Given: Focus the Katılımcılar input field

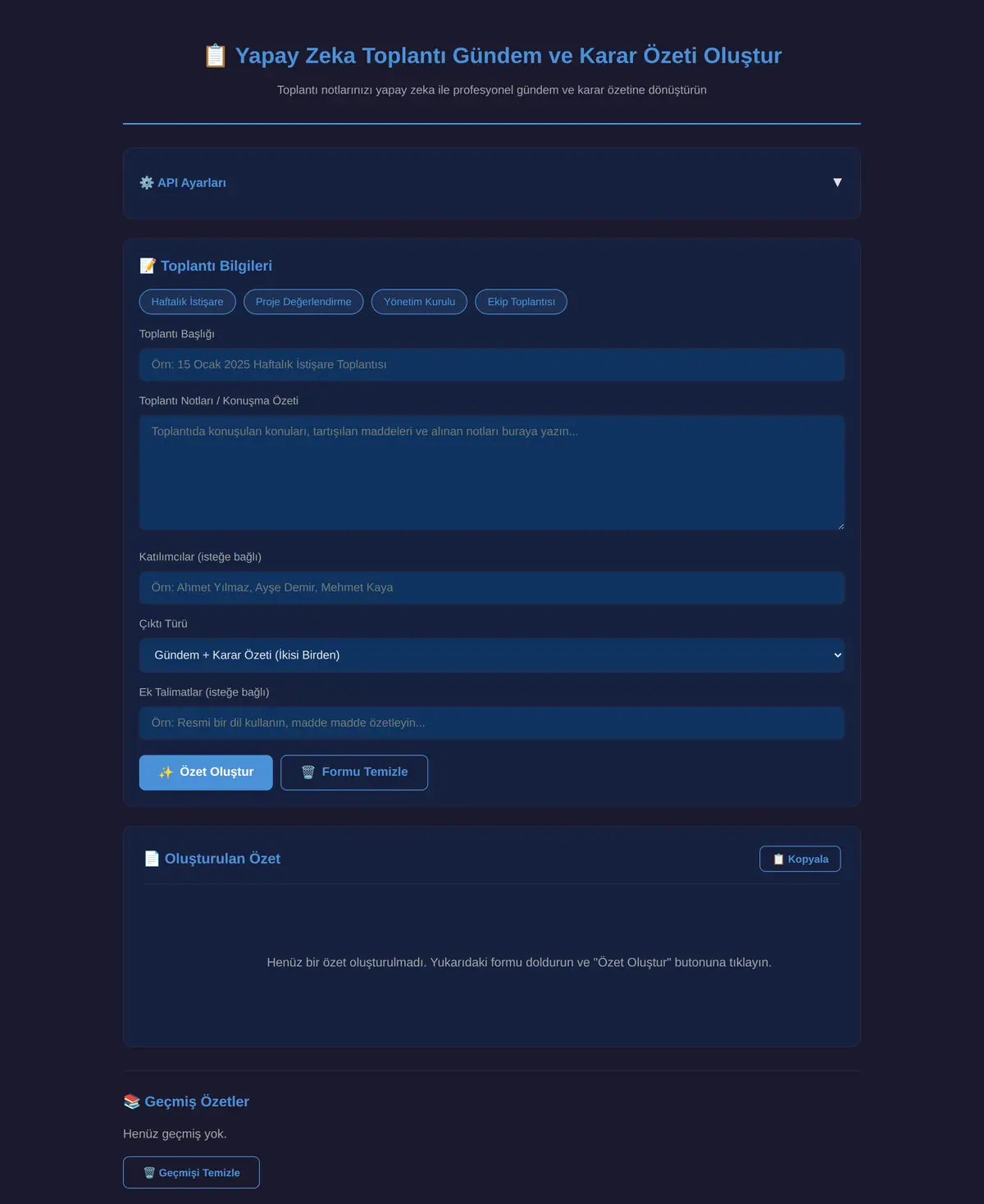Looking at the screenshot, I should point(492,588).
